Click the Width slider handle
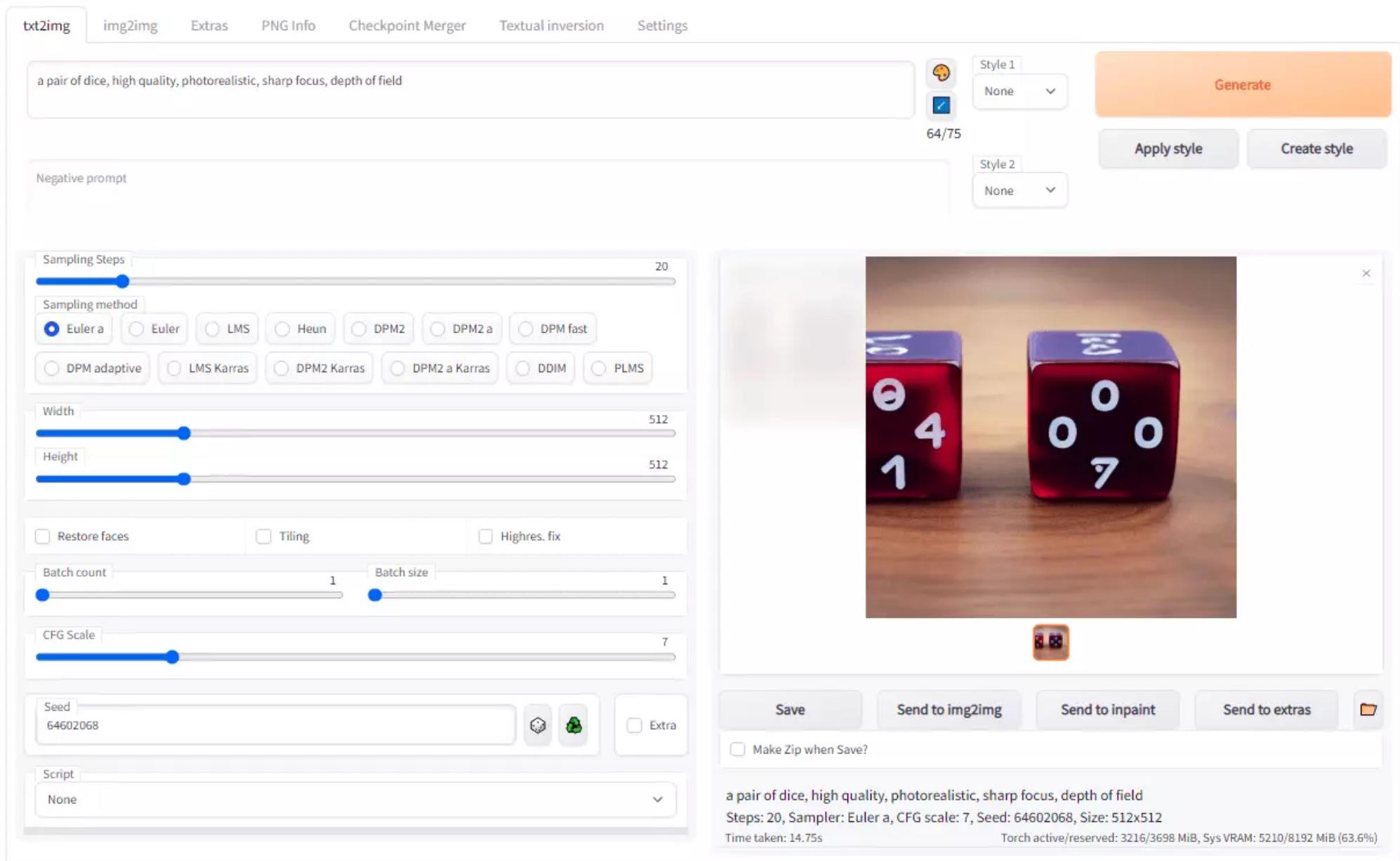 coord(184,433)
